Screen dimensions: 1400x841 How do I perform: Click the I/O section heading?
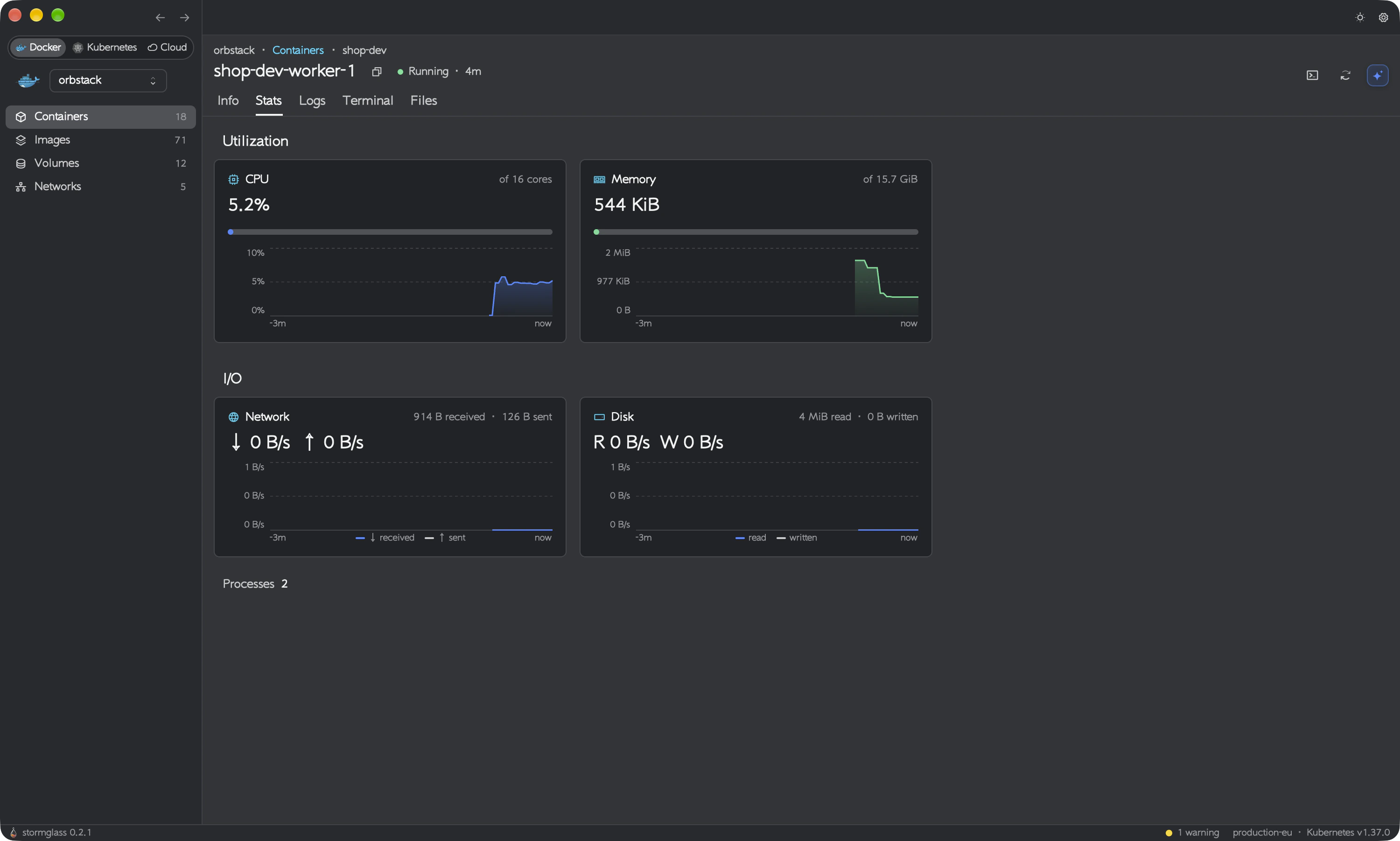232,378
